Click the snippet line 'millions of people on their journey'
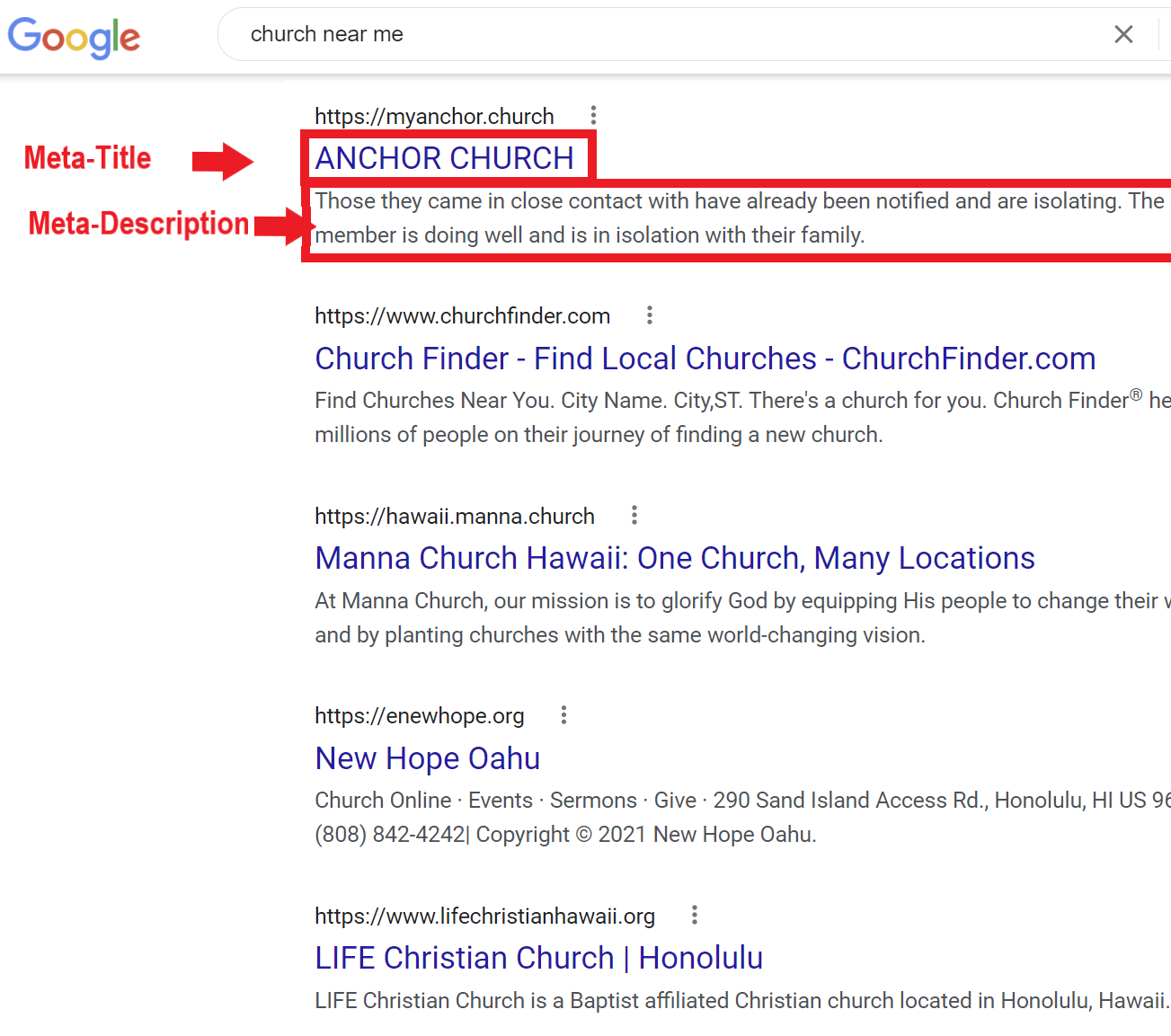Image resolution: width=1171 pixels, height=1036 pixels. tap(599, 435)
